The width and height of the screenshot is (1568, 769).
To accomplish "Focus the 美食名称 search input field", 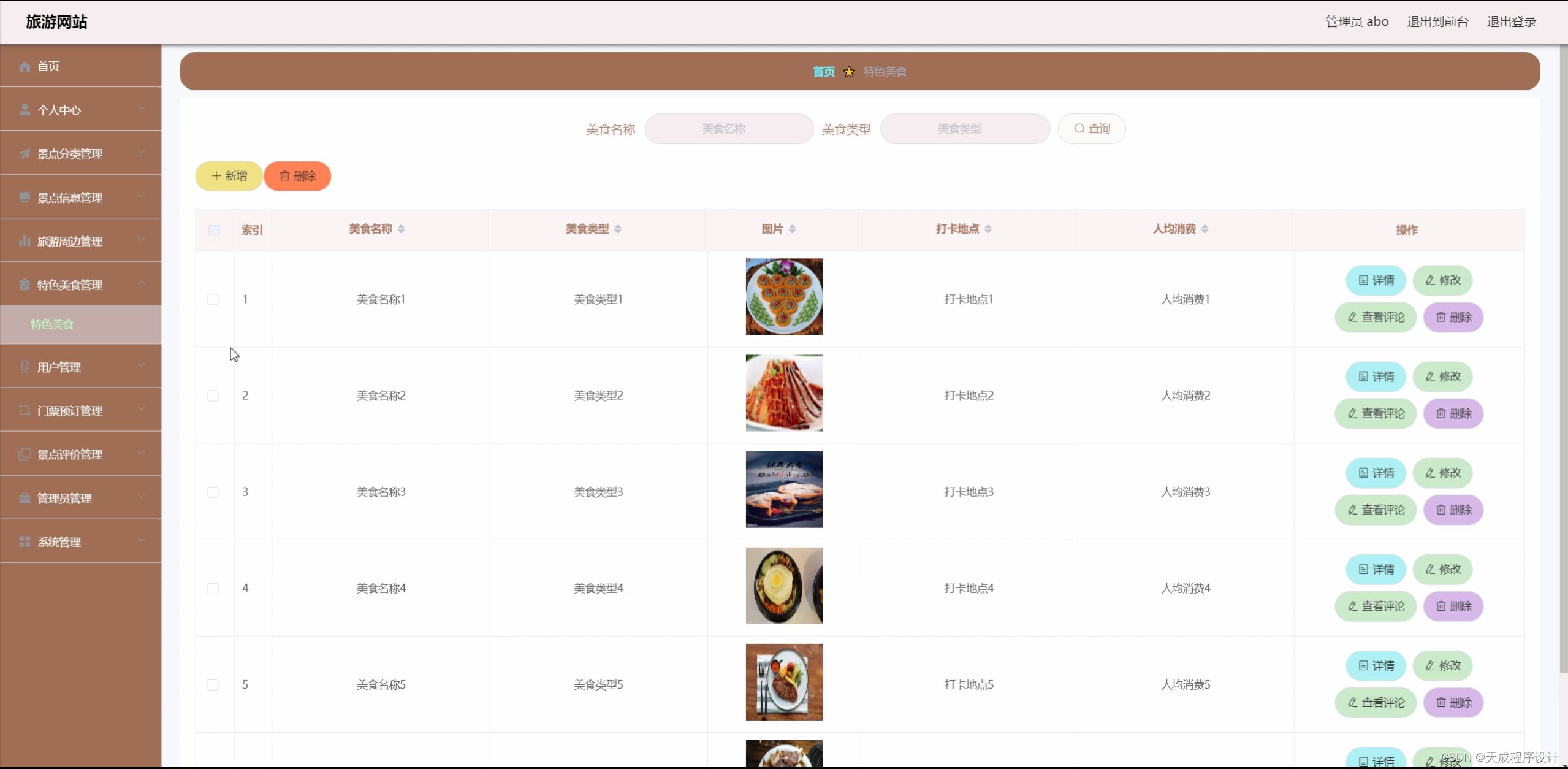I will (x=728, y=129).
